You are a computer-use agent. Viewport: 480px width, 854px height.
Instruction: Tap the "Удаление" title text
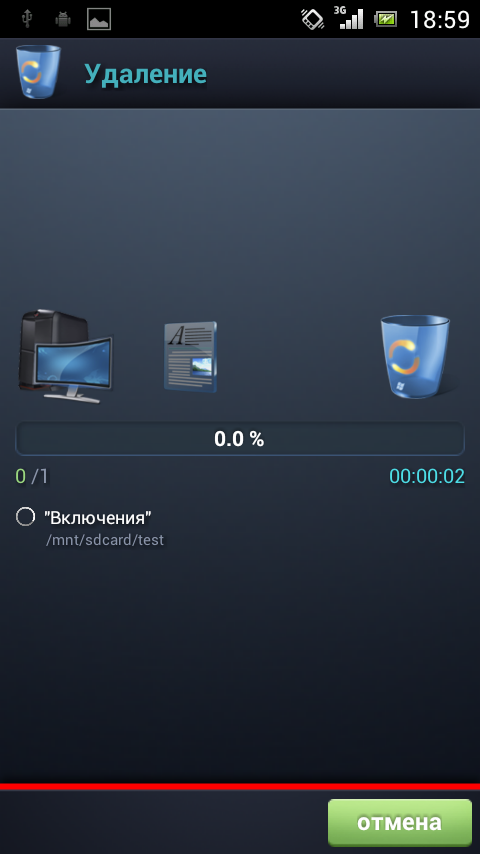(145, 74)
